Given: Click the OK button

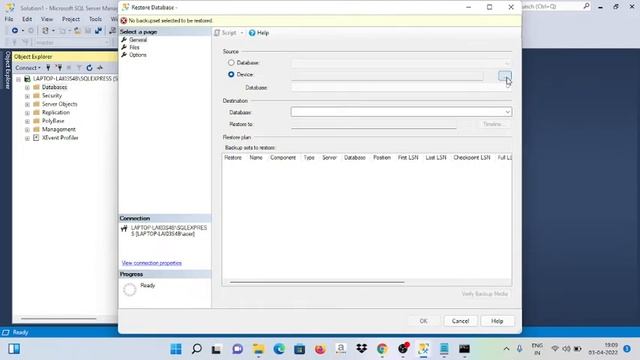Looking at the screenshot, I should (423, 321).
